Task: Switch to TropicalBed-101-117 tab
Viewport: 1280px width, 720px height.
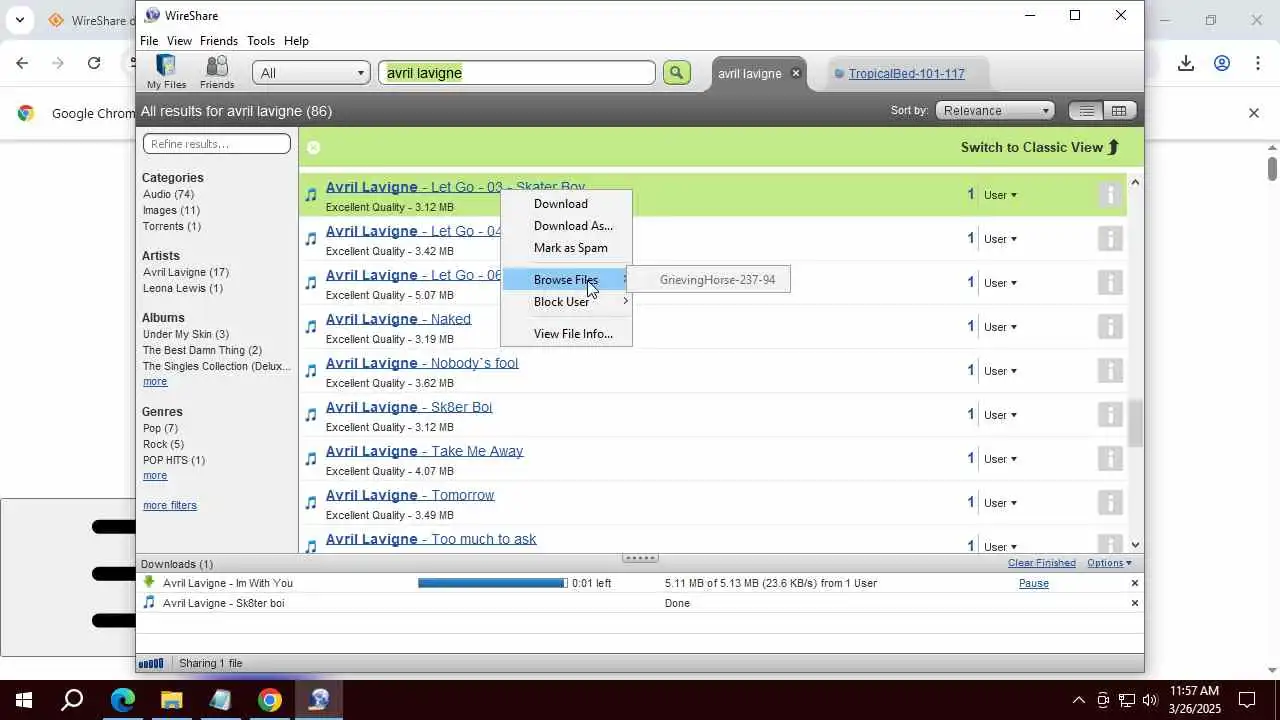Action: point(906,73)
